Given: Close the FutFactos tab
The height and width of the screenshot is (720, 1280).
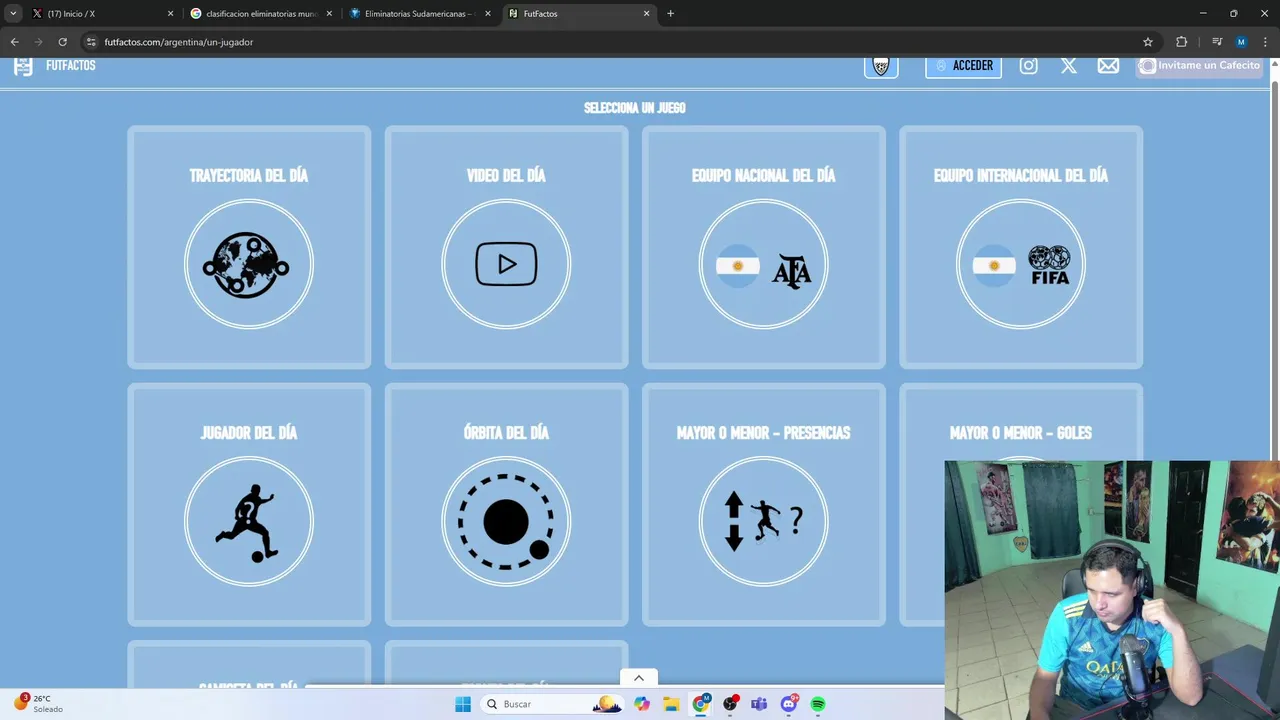Looking at the screenshot, I should (646, 14).
